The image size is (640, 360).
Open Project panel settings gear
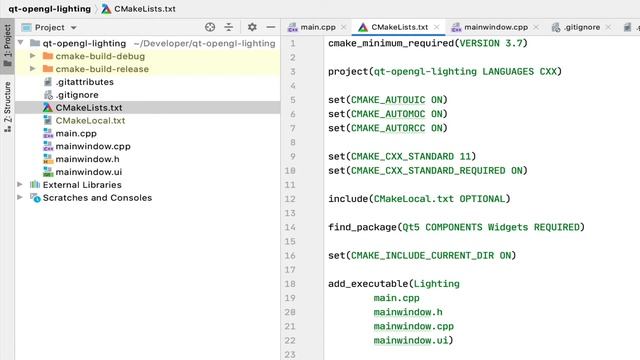pos(252,27)
